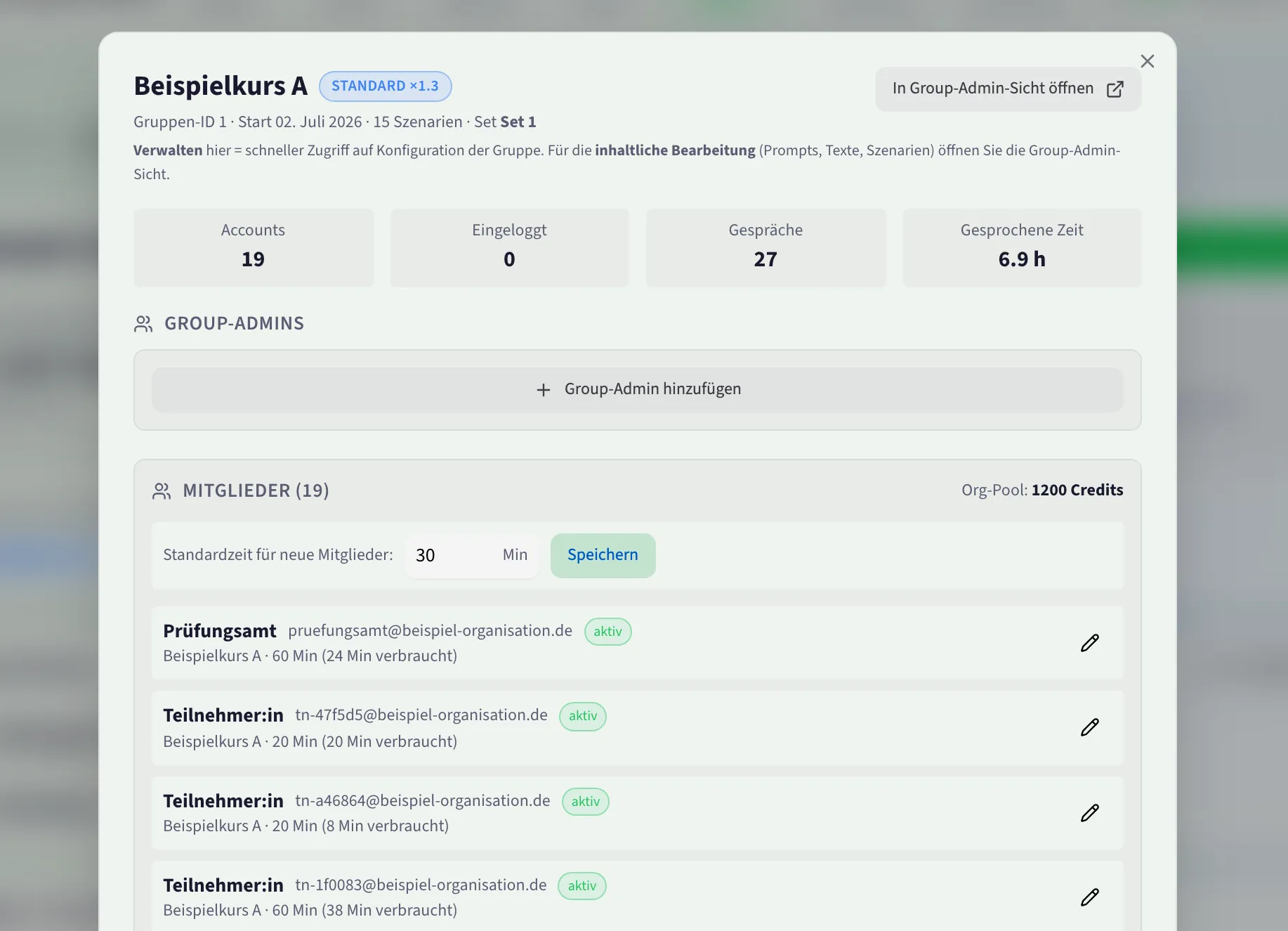
Task: Click the plus icon beside Group-Admin hinzufügen
Action: 543,389
